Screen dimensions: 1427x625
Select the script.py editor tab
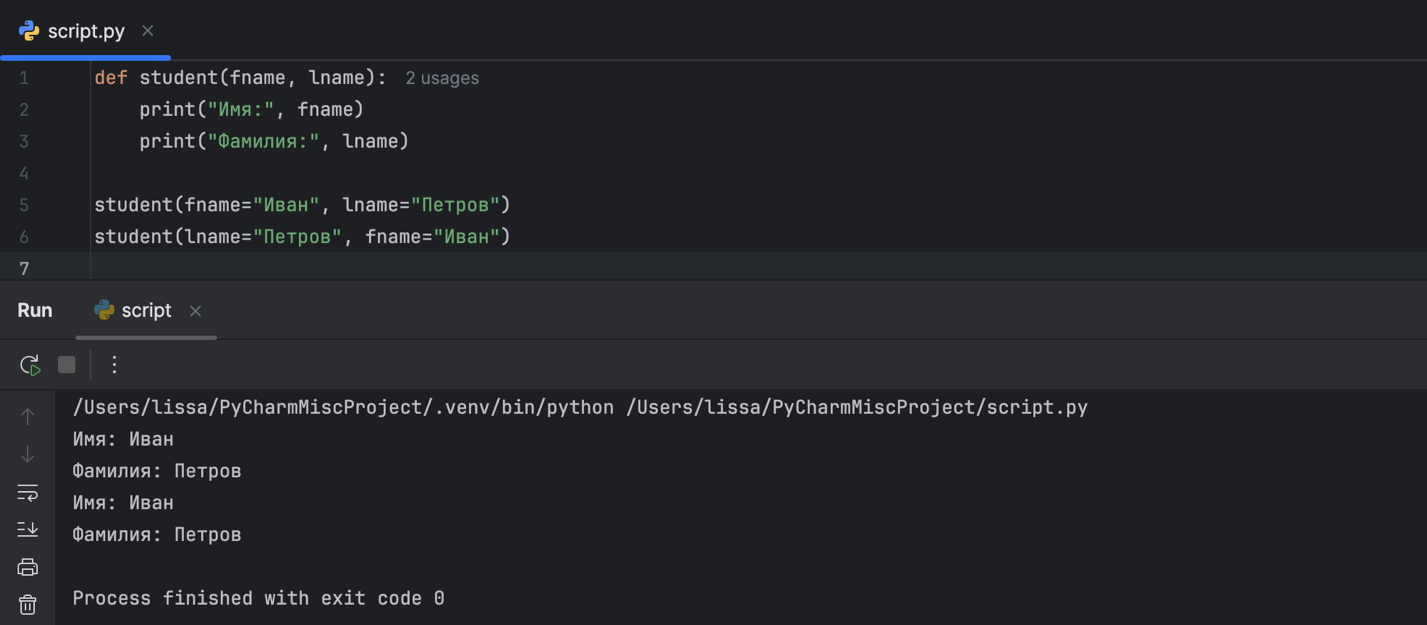coord(86,31)
